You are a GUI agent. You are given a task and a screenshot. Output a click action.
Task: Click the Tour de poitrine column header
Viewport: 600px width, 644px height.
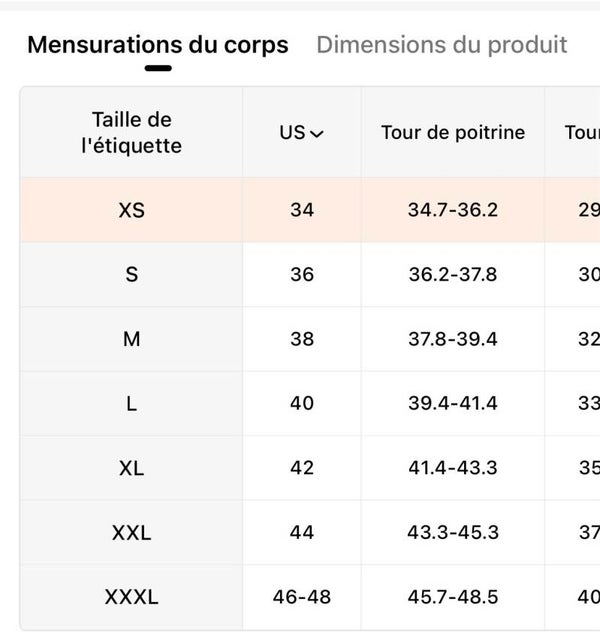(452, 133)
